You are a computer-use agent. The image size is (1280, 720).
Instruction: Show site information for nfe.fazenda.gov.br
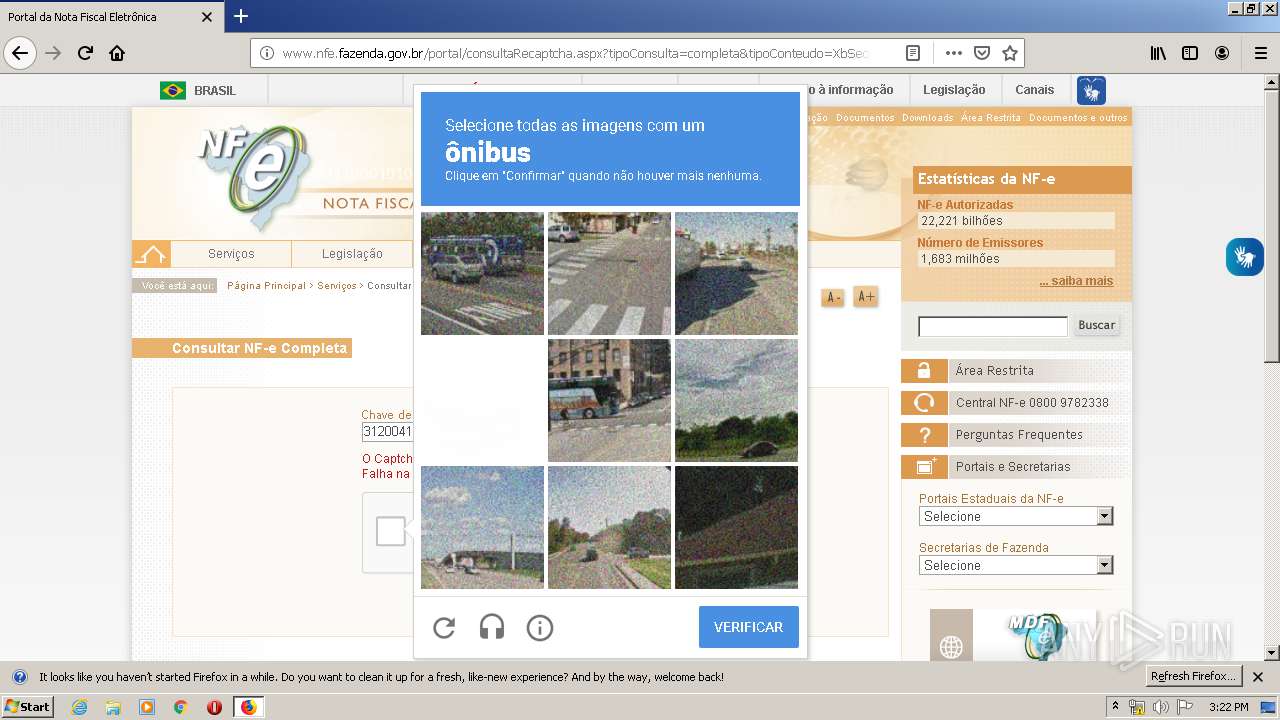[266, 53]
